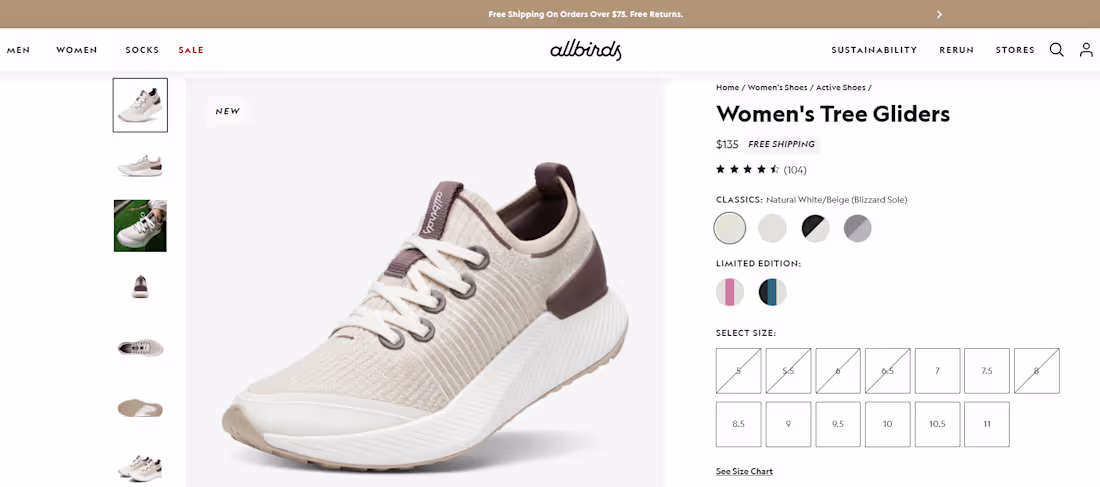Image resolution: width=1100 pixels, height=487 pixels.
Task: Open the search magnifier icon
Action: click(x=1056, y=50)
